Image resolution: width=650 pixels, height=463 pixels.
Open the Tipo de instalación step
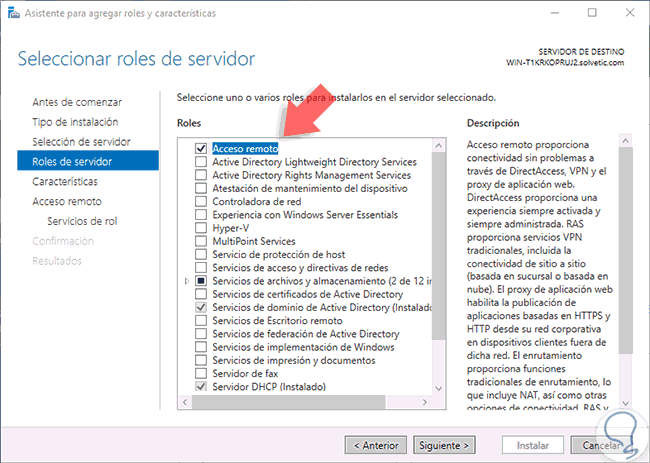tap(75, 122)
